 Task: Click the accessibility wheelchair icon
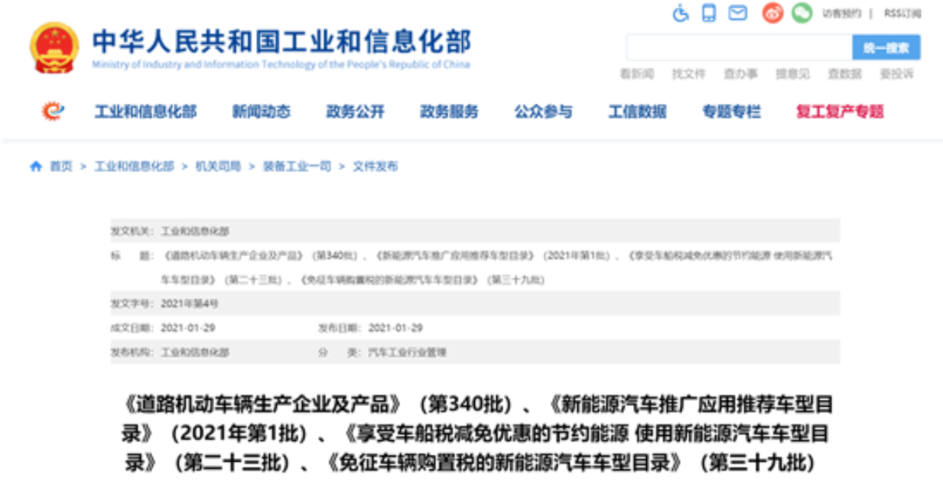pos(680,13)
